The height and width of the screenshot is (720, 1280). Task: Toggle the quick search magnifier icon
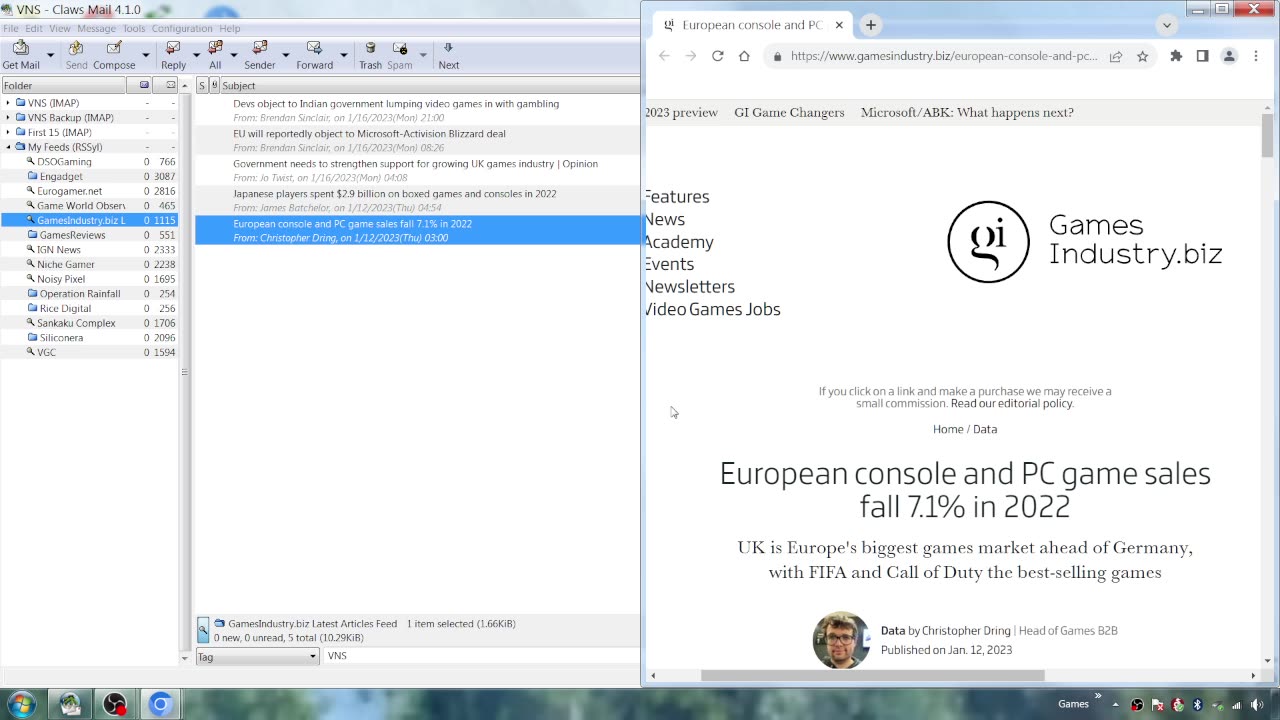pos(203,630)
